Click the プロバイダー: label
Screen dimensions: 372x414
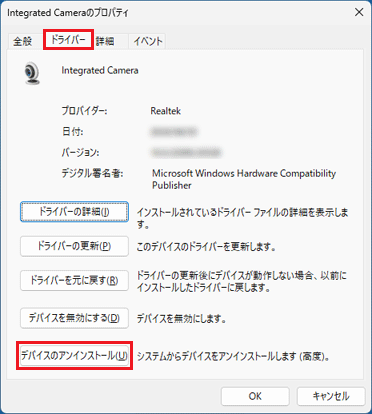[84, 111]
